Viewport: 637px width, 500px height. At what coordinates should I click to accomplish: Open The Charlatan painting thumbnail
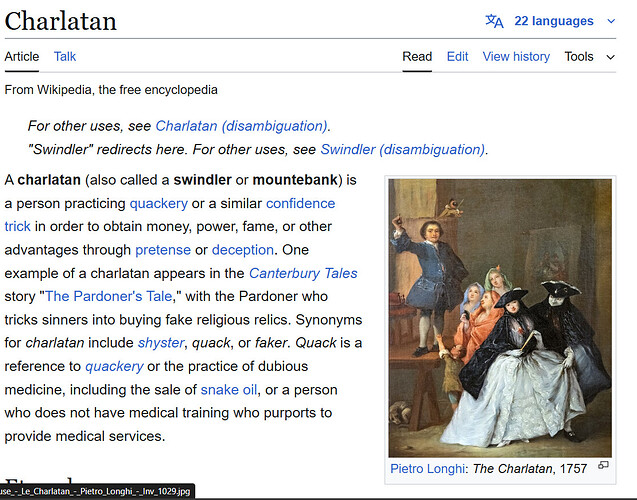(x=500, y=318)
